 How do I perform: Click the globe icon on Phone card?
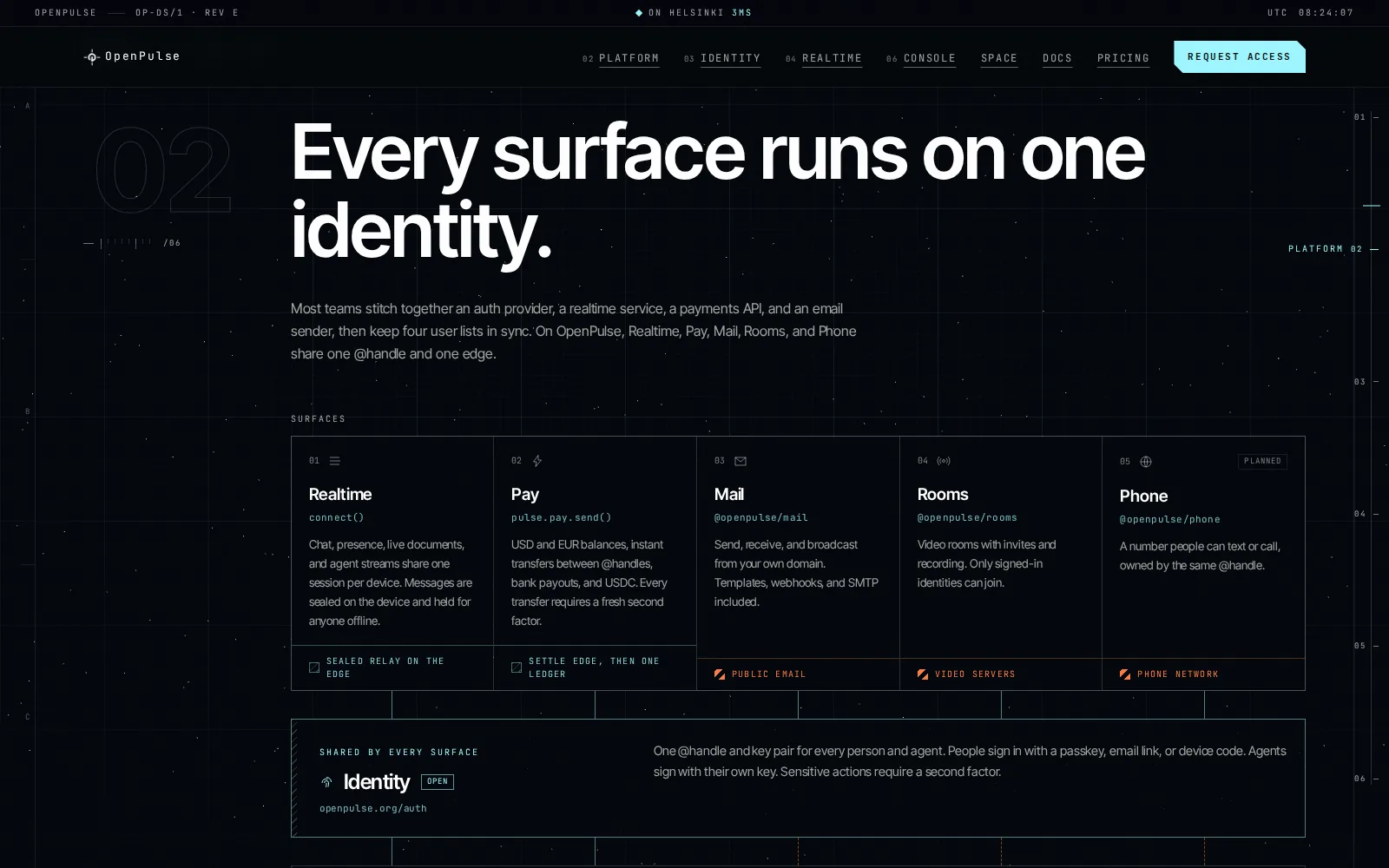click(x=1146, y=462)
